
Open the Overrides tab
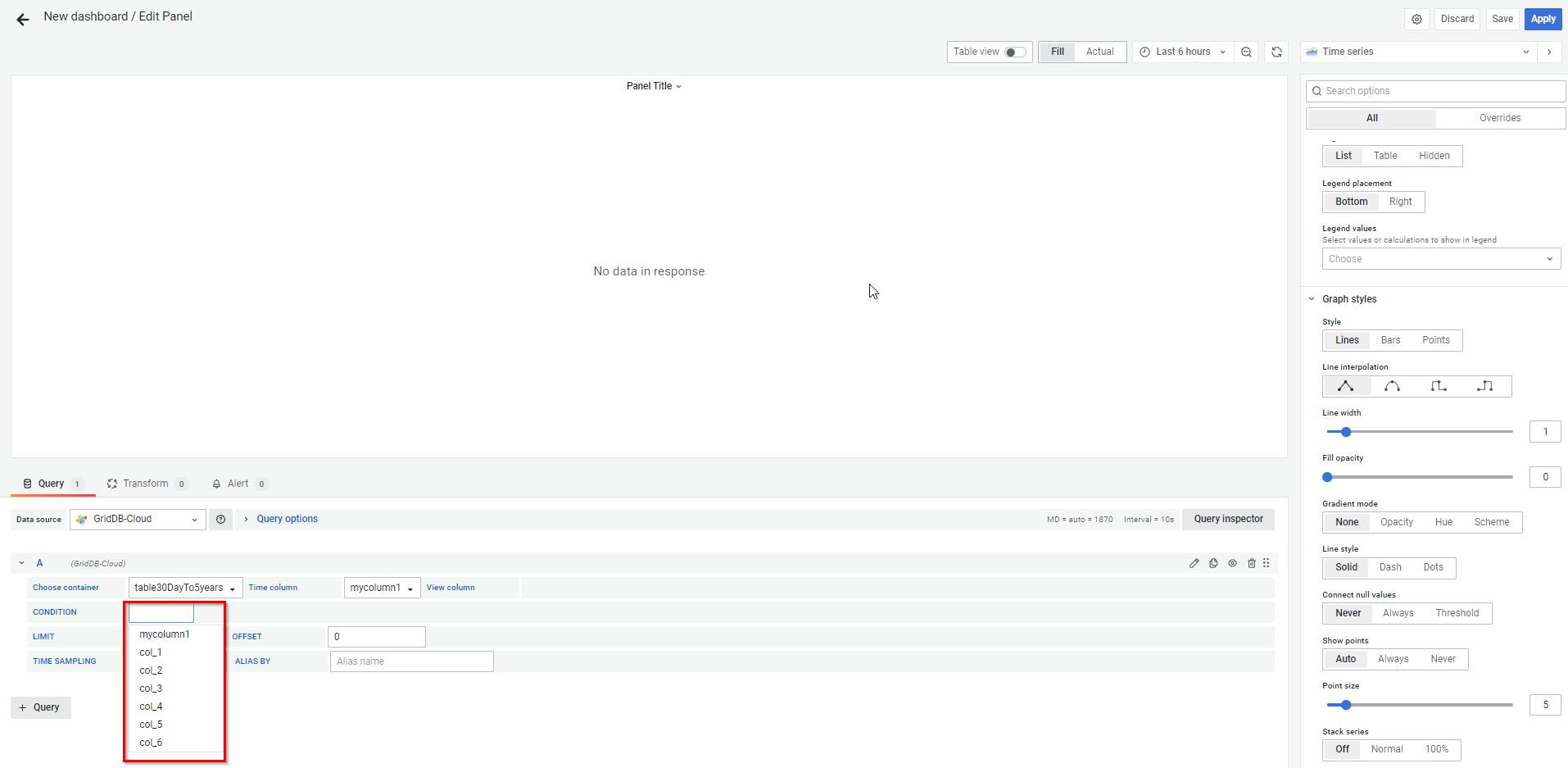(x=1499, y=118)
